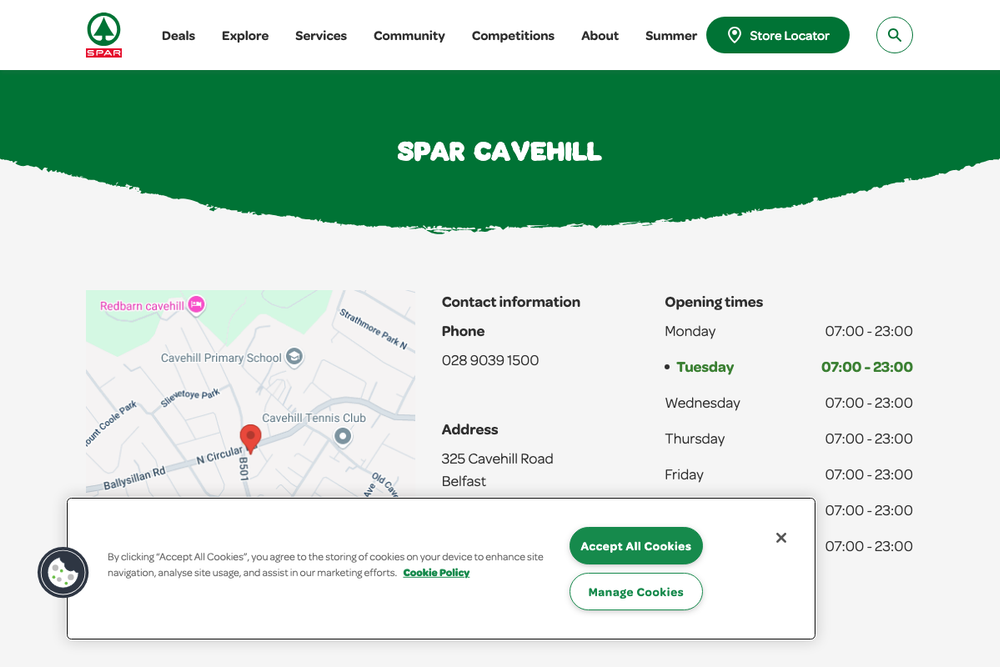Click the Cavehill Primary School marker
The width and height of the screenshot is (1000, 667).
[x=294, y=356]
